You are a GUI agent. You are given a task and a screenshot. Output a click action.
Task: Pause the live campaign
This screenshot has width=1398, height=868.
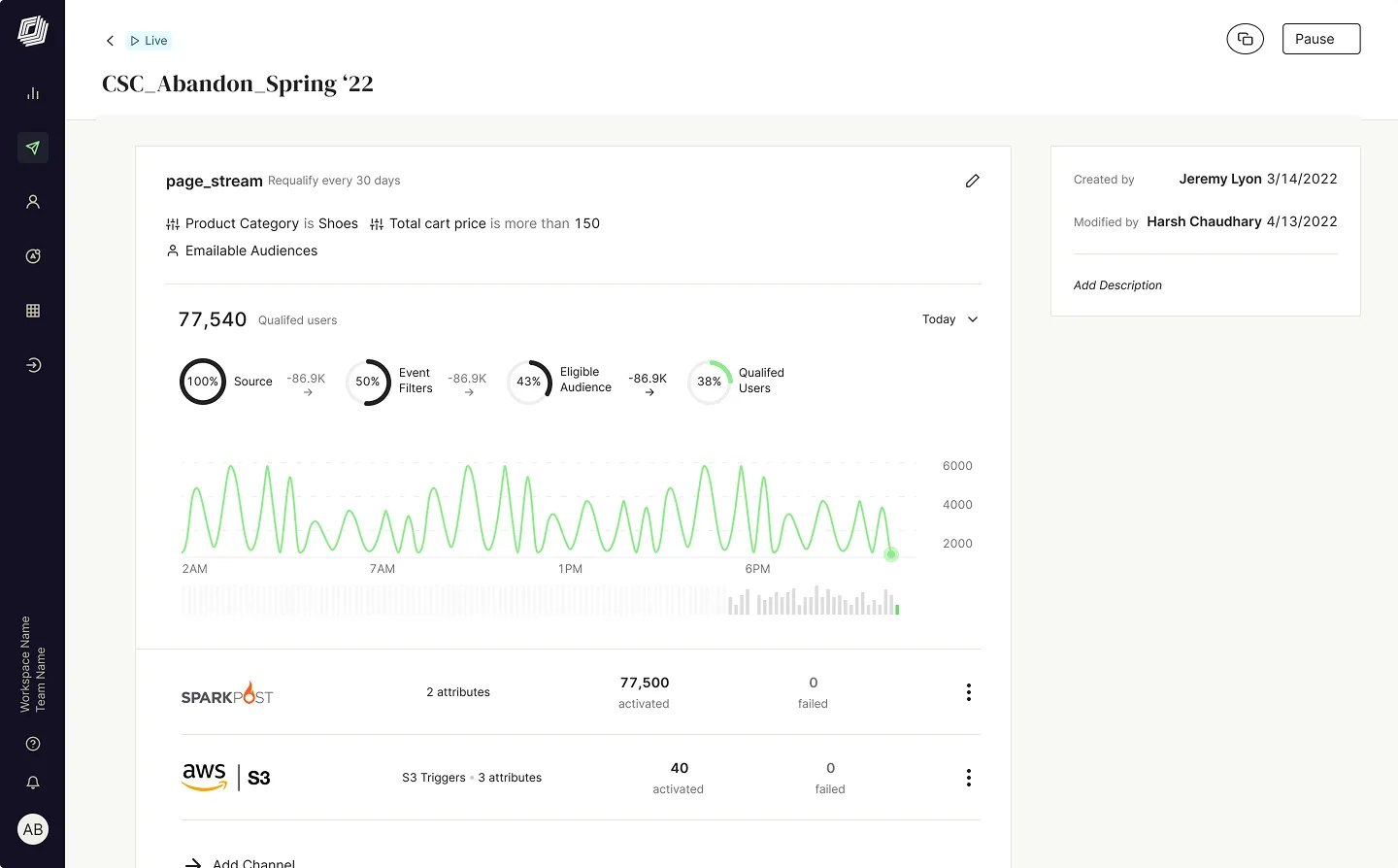pyautogui.click(x=1320, y=39)
